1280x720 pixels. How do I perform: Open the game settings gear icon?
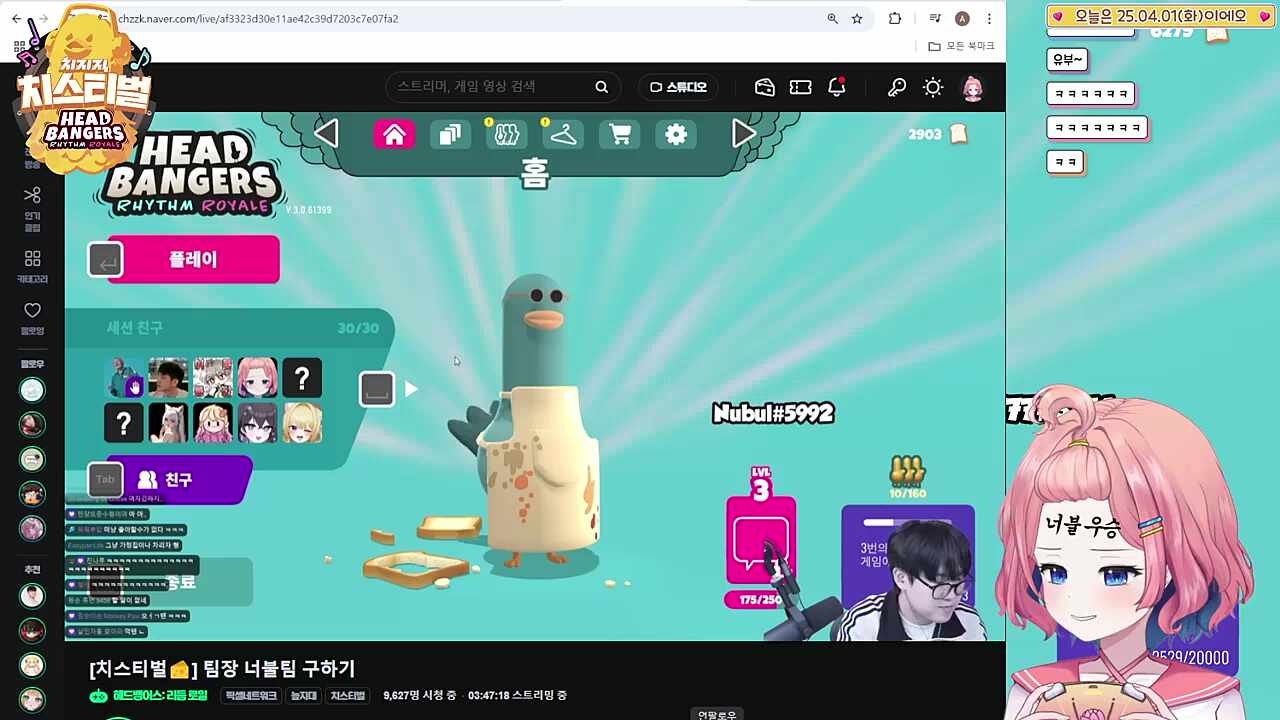pyautogui.click(x=677, y=134)
